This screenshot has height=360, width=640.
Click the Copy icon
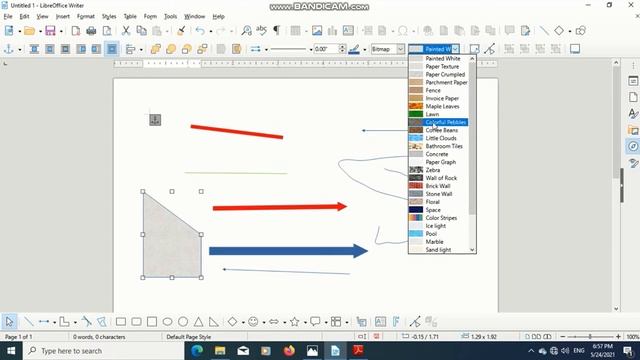click(141, 31)
